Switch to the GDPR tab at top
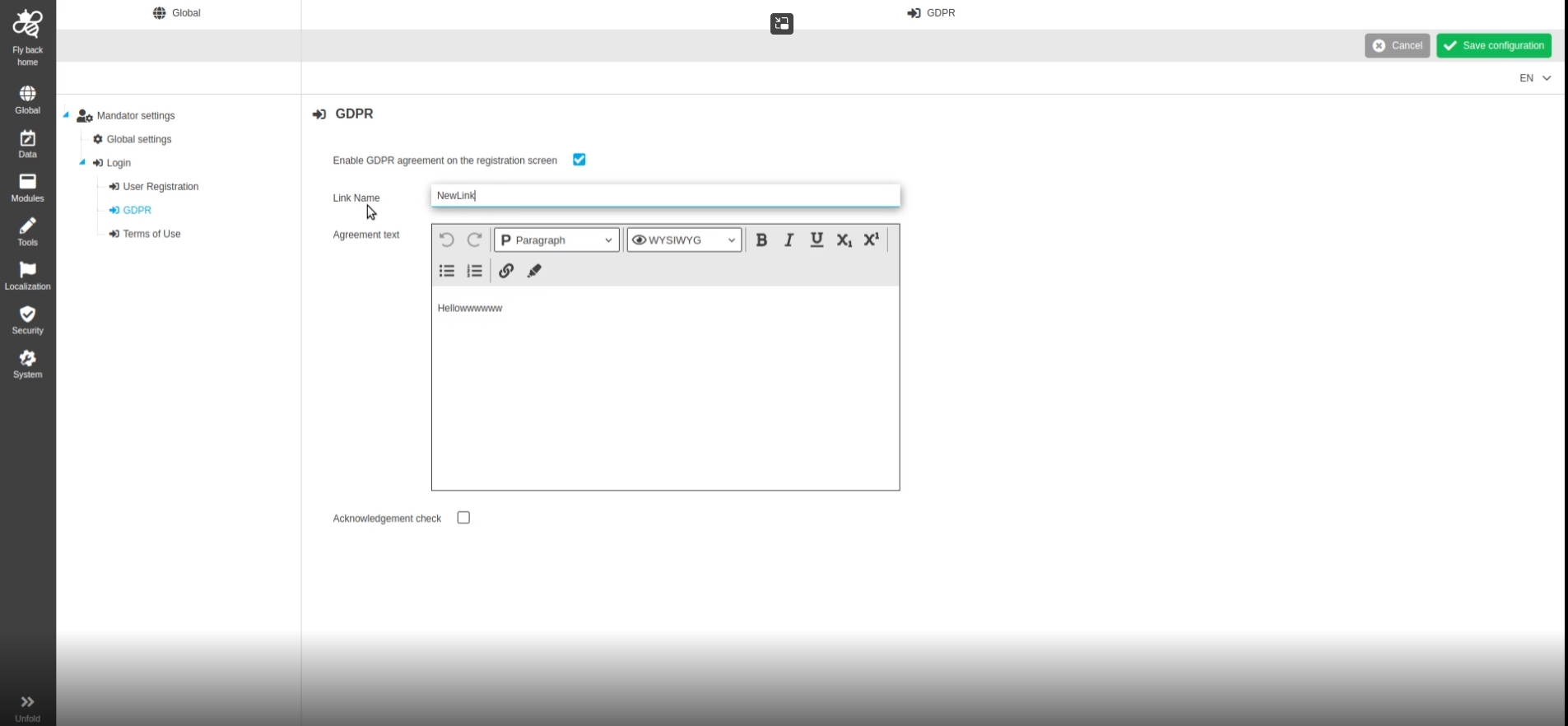 932,13
